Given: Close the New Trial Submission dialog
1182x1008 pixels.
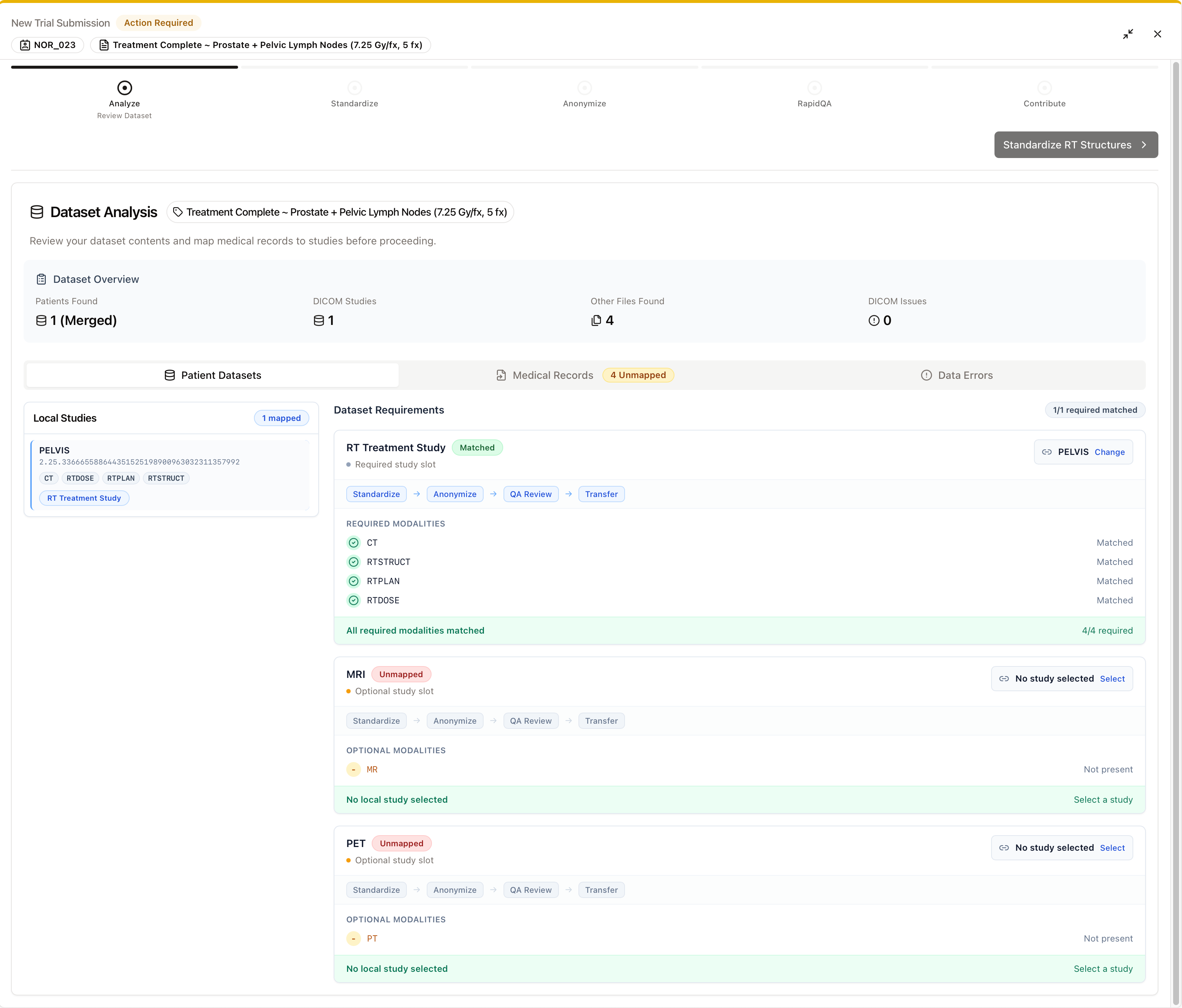Looking at the screenshot, I should pyautogui.click(x=1158, y=34).
